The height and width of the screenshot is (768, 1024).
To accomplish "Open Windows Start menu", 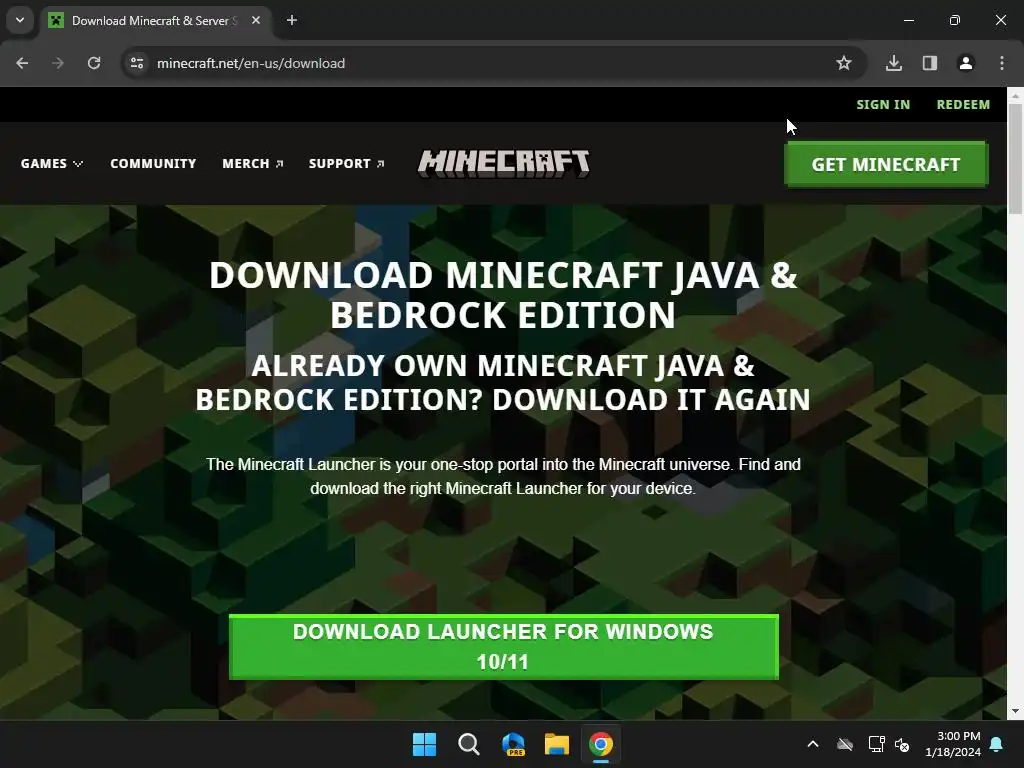I will [424, 744].
